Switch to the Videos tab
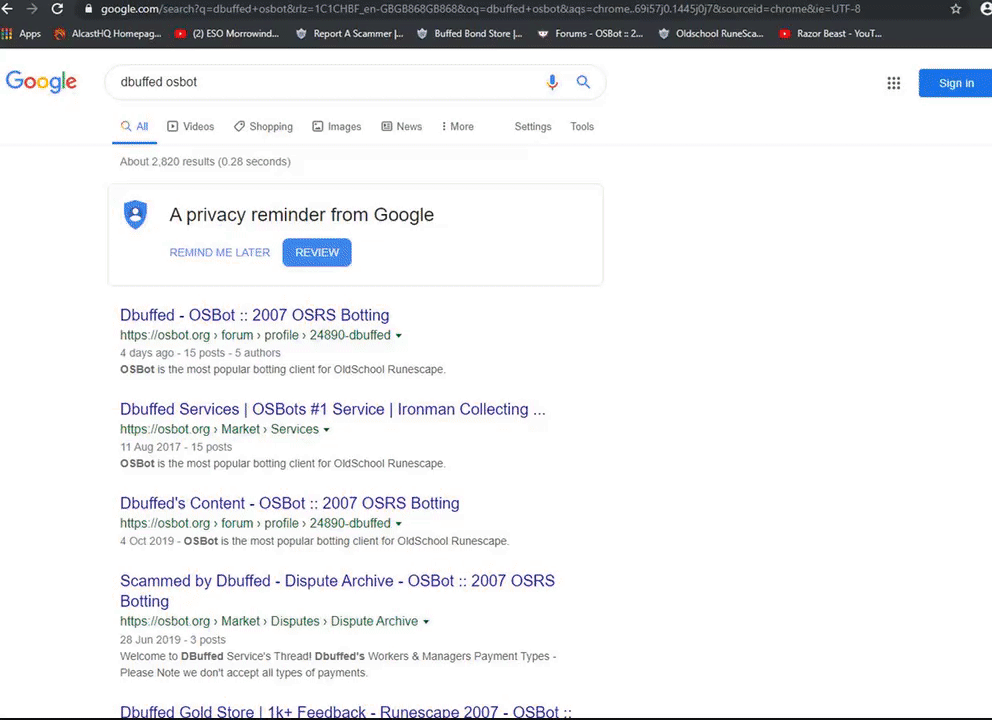Image resolution: width=992 pixels, height=720 pixels. (190, 127)
